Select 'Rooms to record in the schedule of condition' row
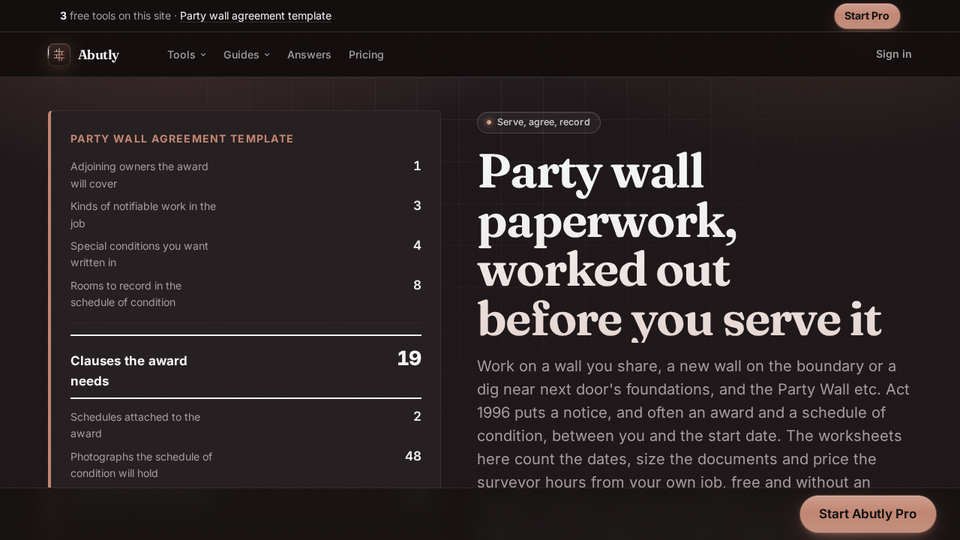 point(246,294)
